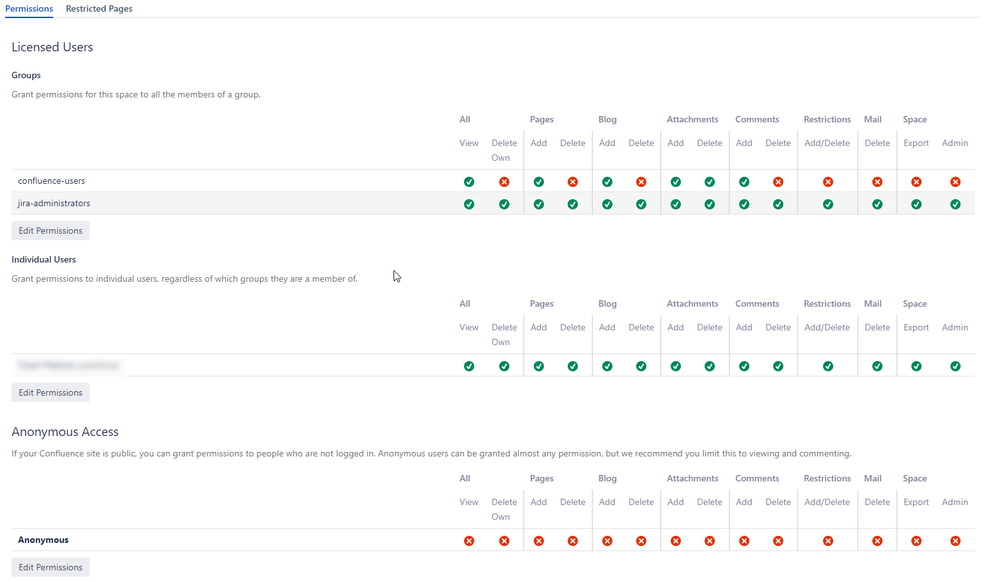The width and height of the screenshot is (999, 582).
Task: Click jira-administrators Mail Delete checkmark
Action: 877,204
